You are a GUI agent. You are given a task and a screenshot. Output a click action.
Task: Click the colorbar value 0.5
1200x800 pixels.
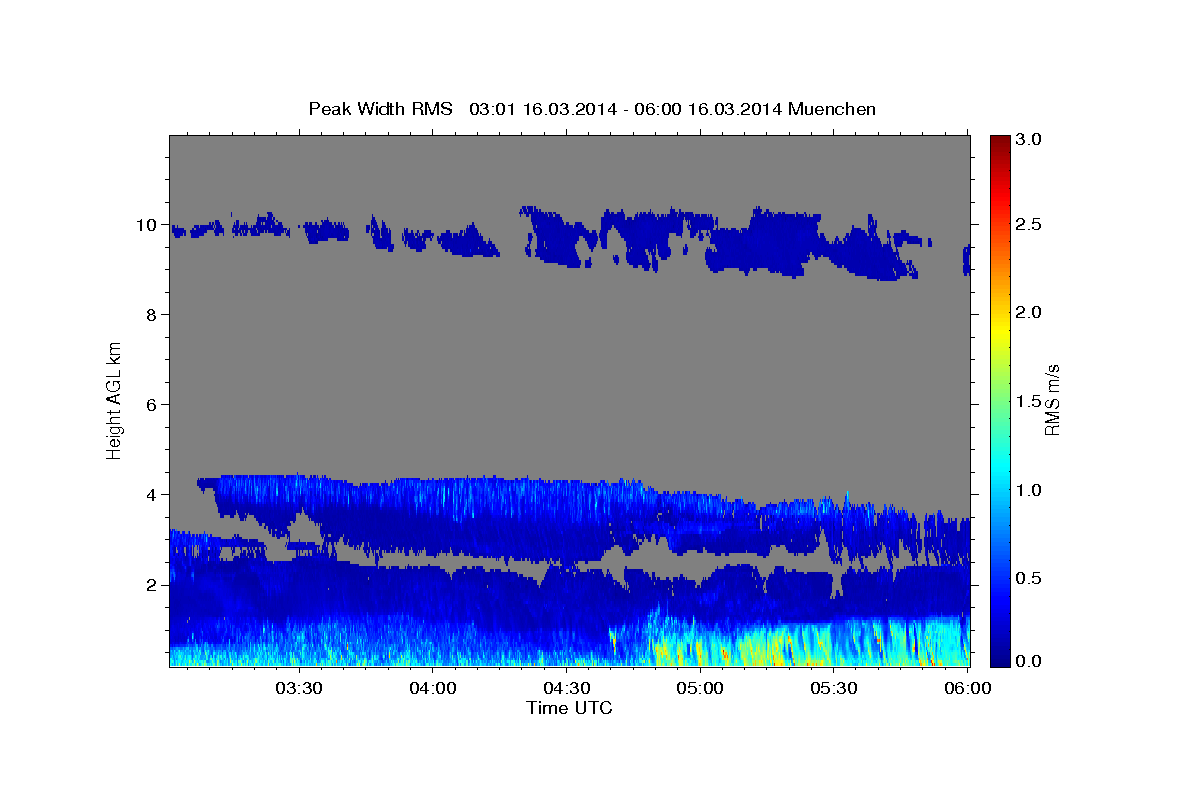(x=1030, y=579)
